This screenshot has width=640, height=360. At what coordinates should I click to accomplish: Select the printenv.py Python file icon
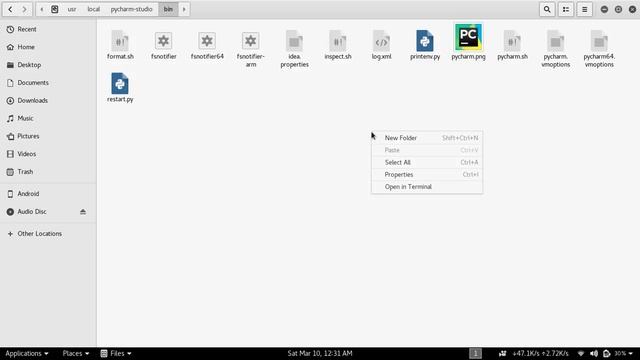(x=425, y=41)
